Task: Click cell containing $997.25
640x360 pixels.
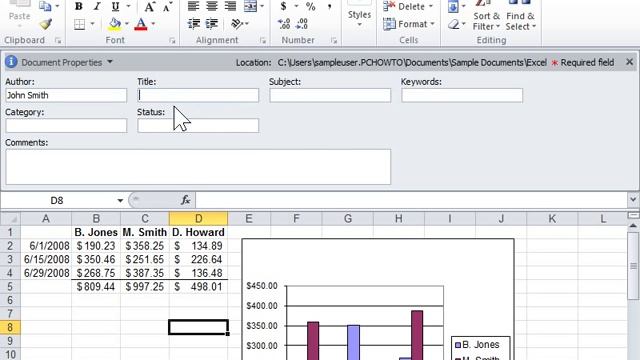Action: 145,287
